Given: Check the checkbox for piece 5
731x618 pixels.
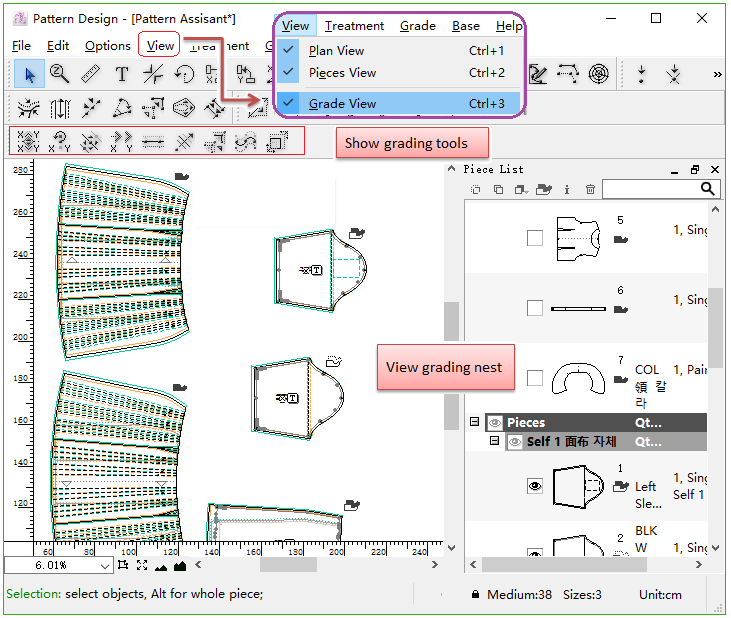Looking at the screenshot, I should pyautogui.click(x=535, y=237).
